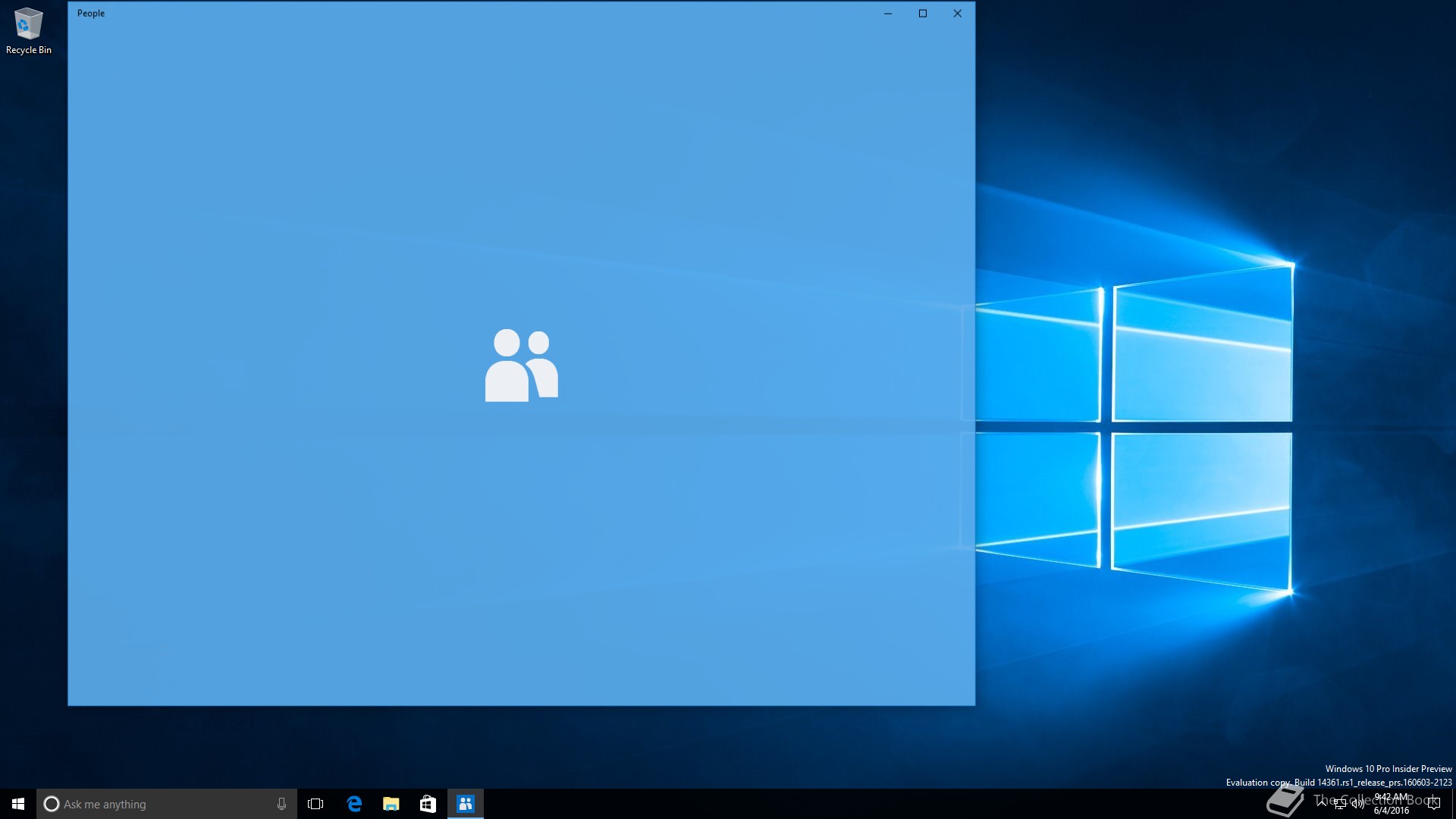
Task: Minimize the People window
Action: [888, 13]
